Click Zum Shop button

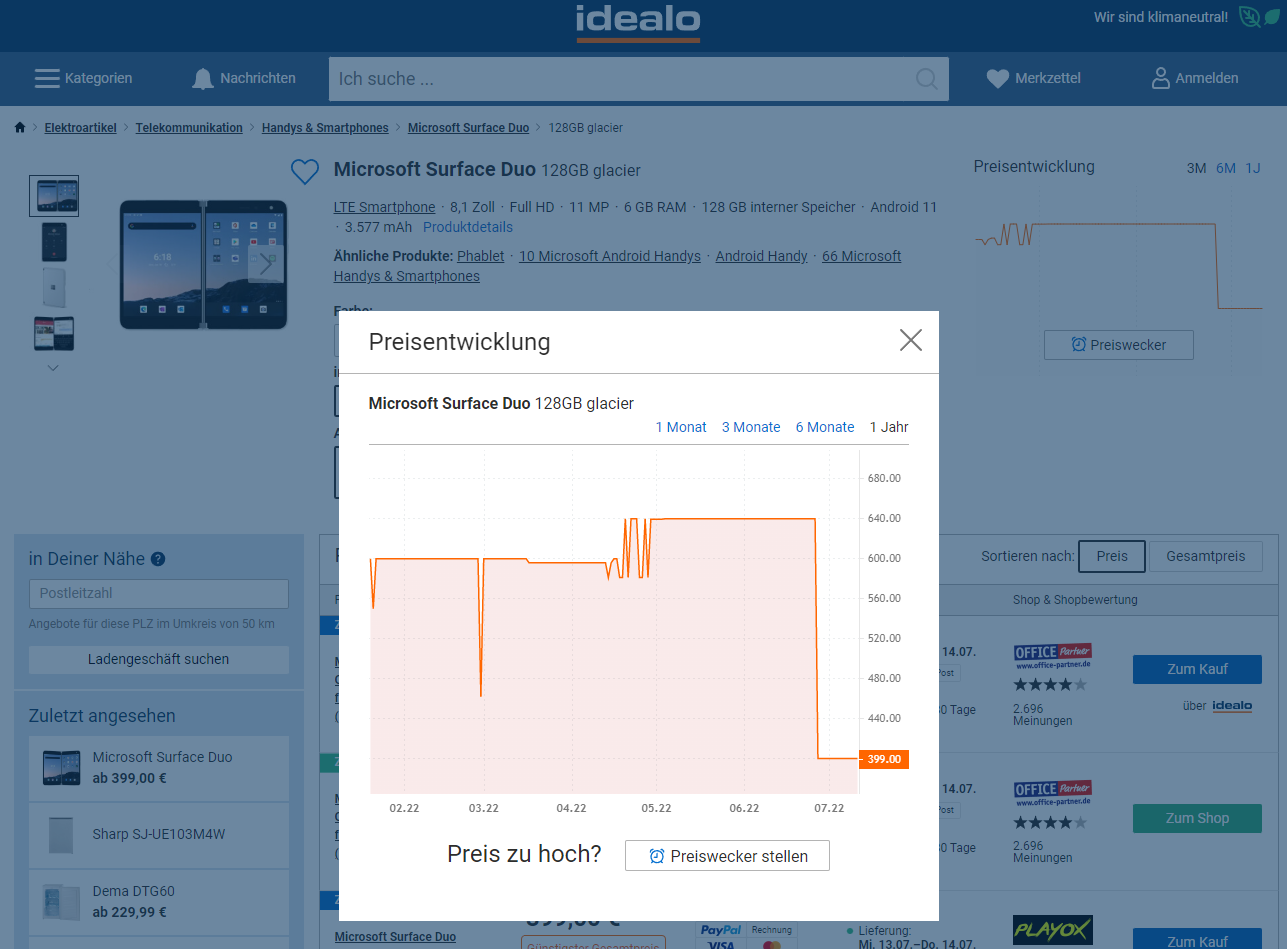pyautogui.click(x=1197, y=818)
